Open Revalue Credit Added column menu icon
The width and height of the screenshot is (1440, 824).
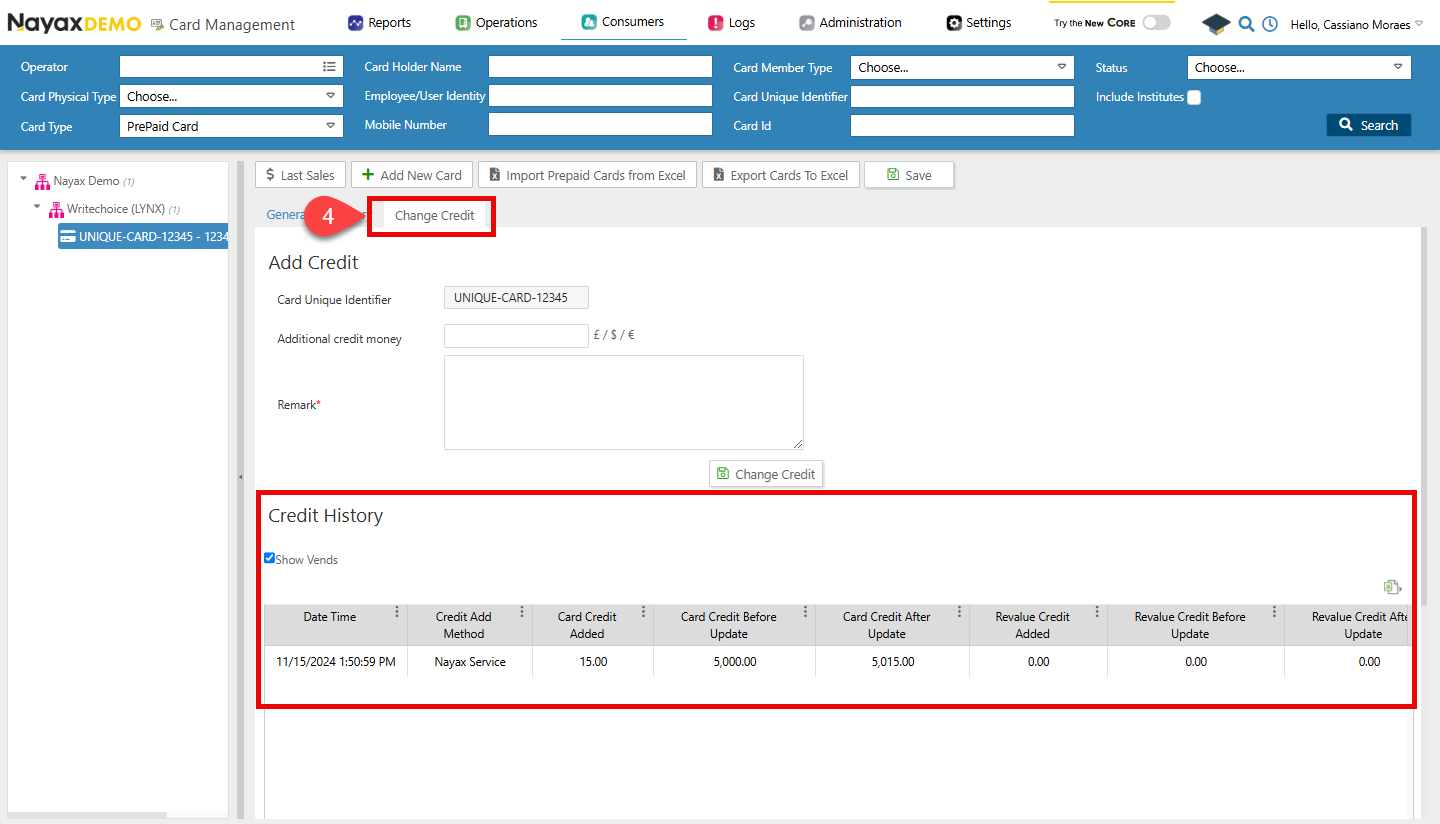coord(1097,612)
